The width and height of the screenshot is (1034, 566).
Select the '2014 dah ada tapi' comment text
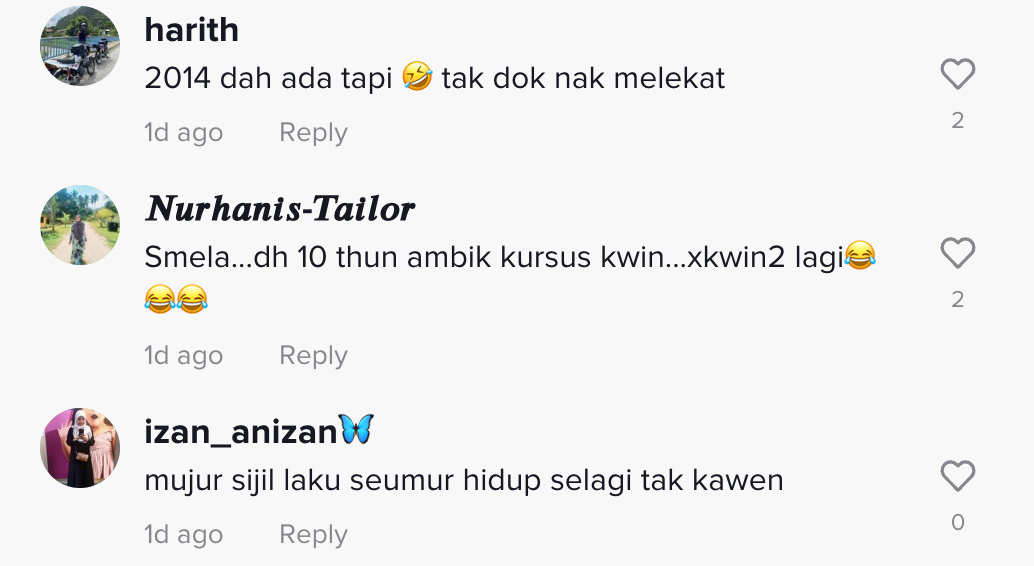[x=435, y=79]
